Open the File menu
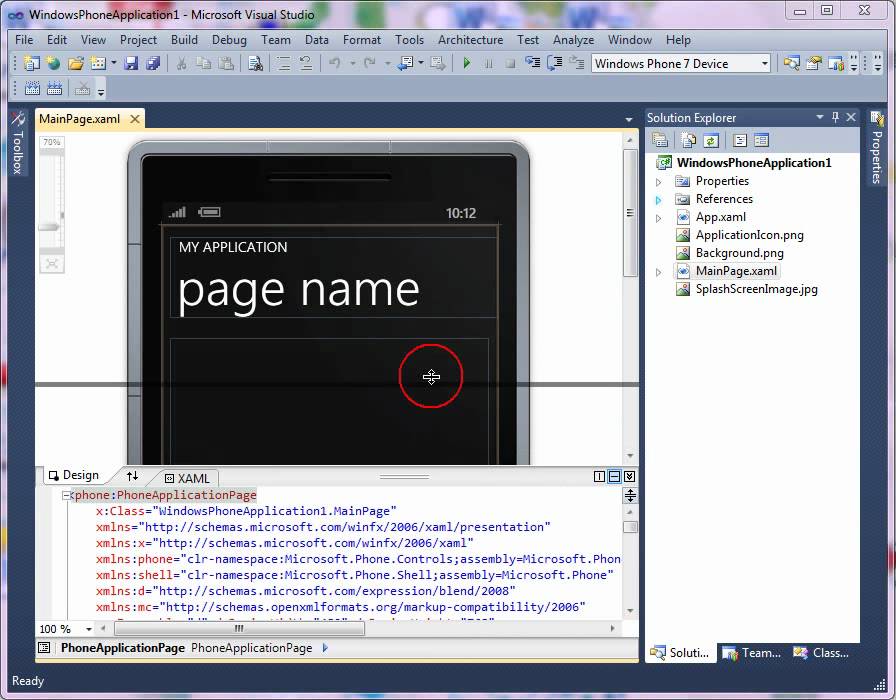 pyautogui.click(x=24, y=40)
